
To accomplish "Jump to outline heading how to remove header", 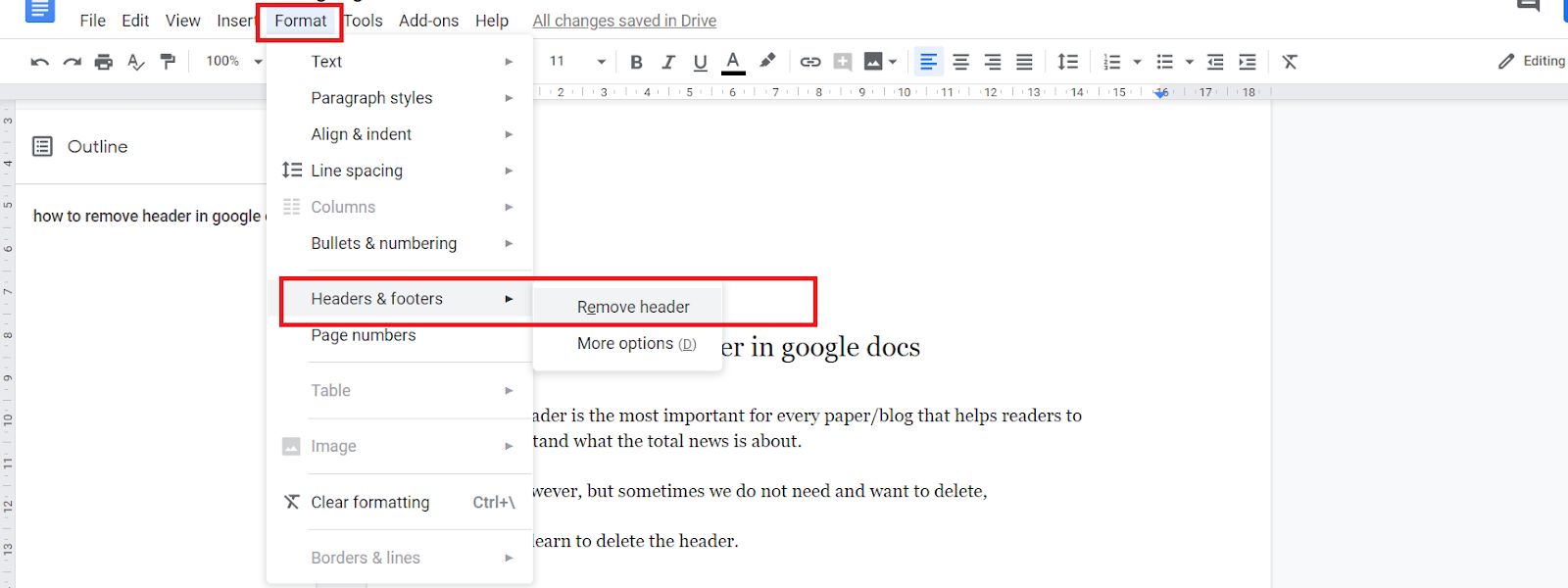I will tap(149, 216).
